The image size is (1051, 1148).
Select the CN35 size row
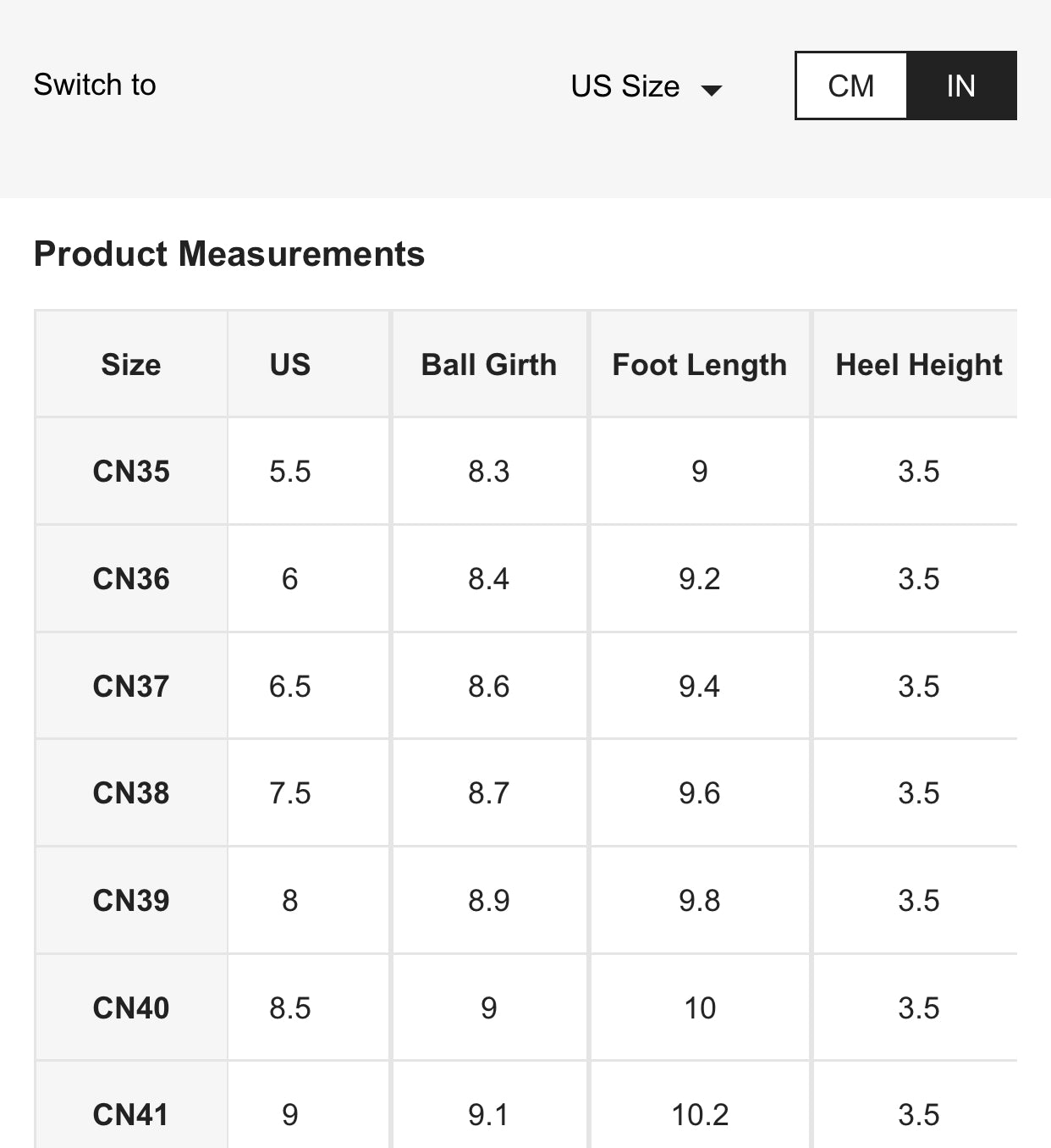tap(525, 471)
